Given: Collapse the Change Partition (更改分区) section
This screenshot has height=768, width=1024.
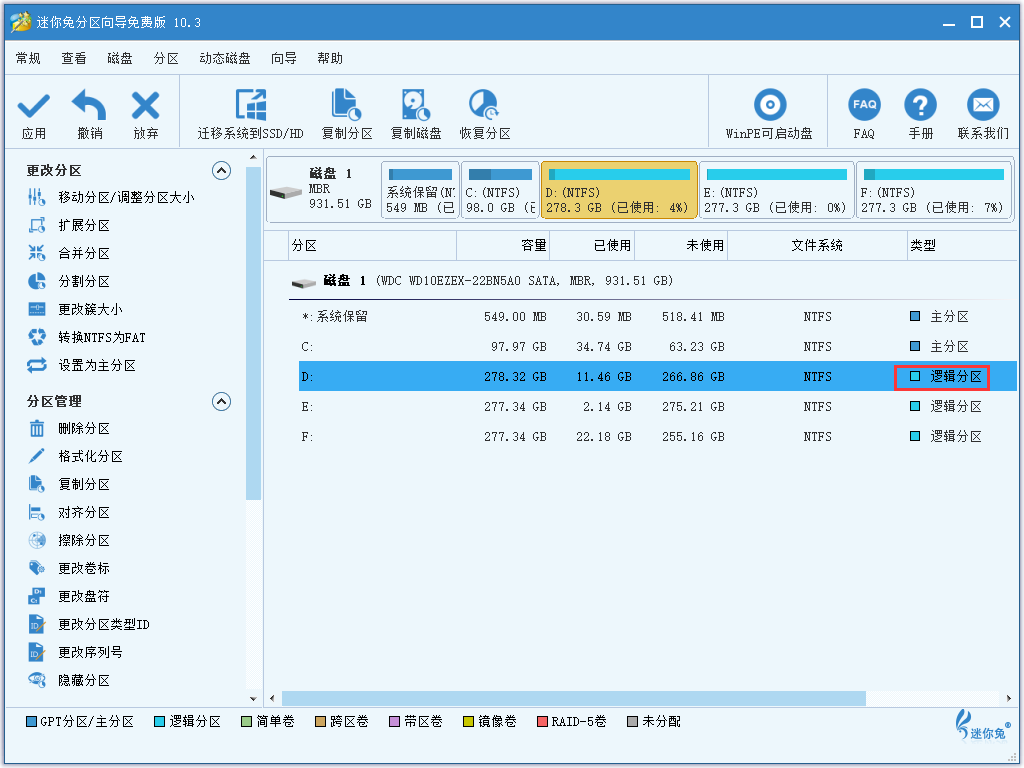Looking at the screenshot, I should (221, 171).
